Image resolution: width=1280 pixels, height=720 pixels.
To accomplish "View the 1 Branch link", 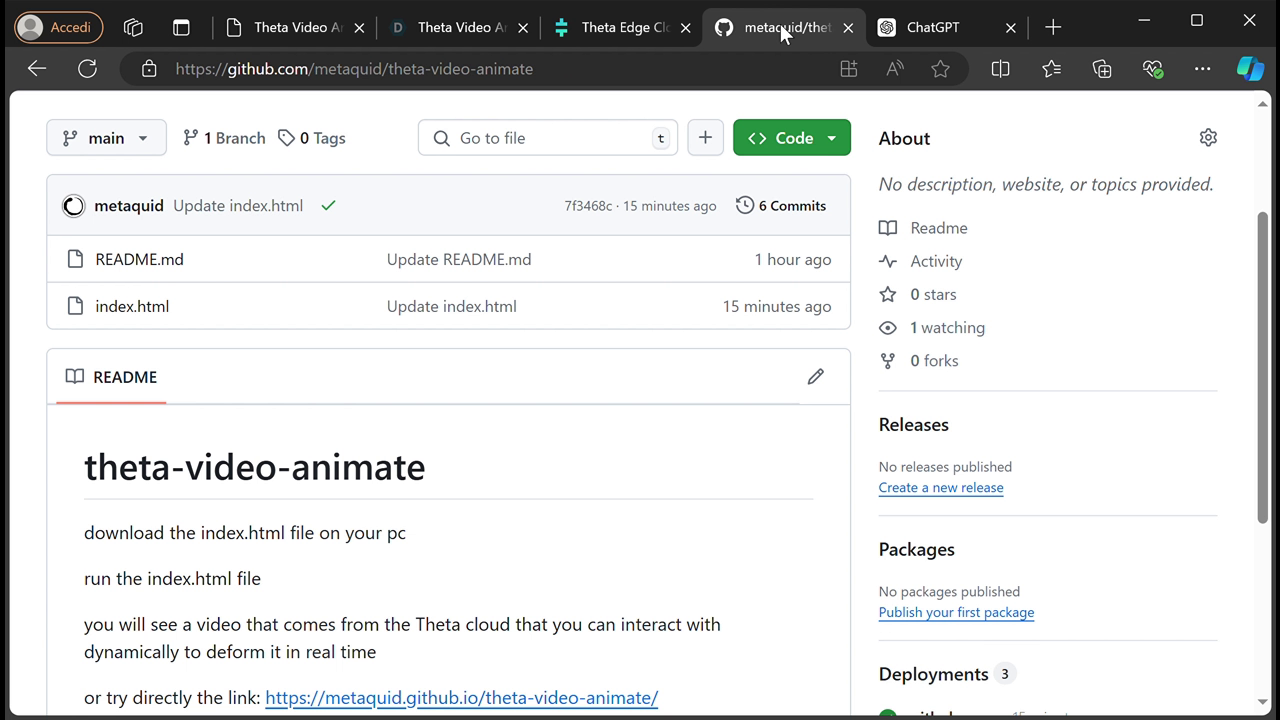I will coord(224,138).
